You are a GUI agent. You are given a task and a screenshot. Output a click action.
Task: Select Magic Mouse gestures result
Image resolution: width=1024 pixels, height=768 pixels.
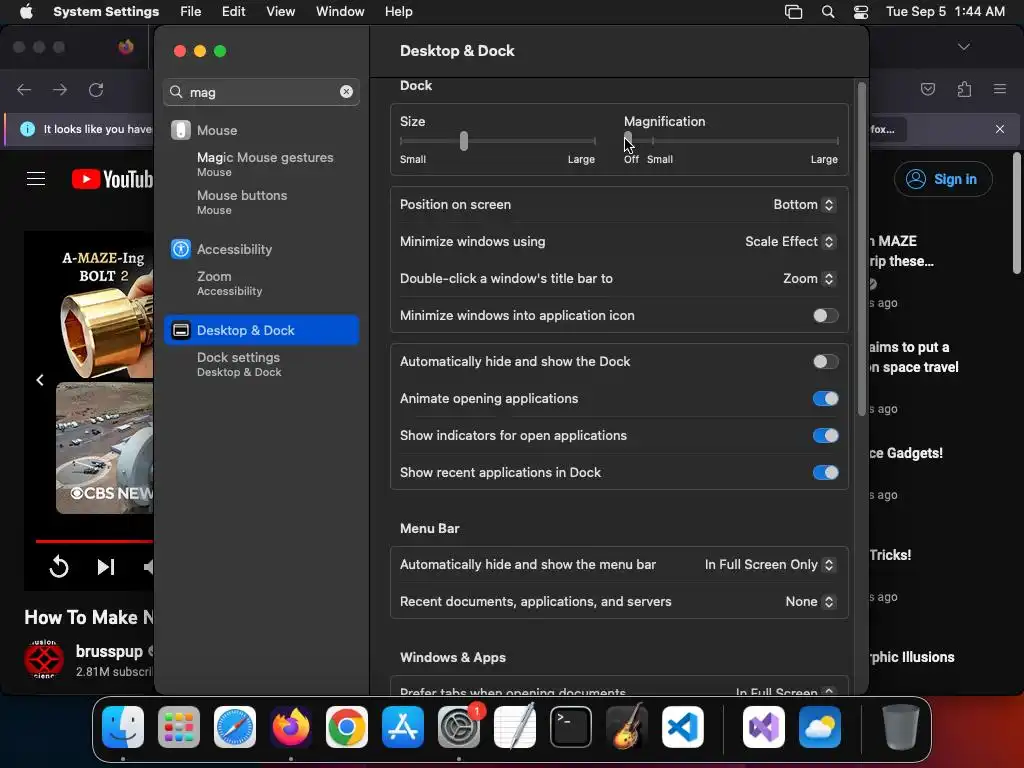tap(264, 164)
